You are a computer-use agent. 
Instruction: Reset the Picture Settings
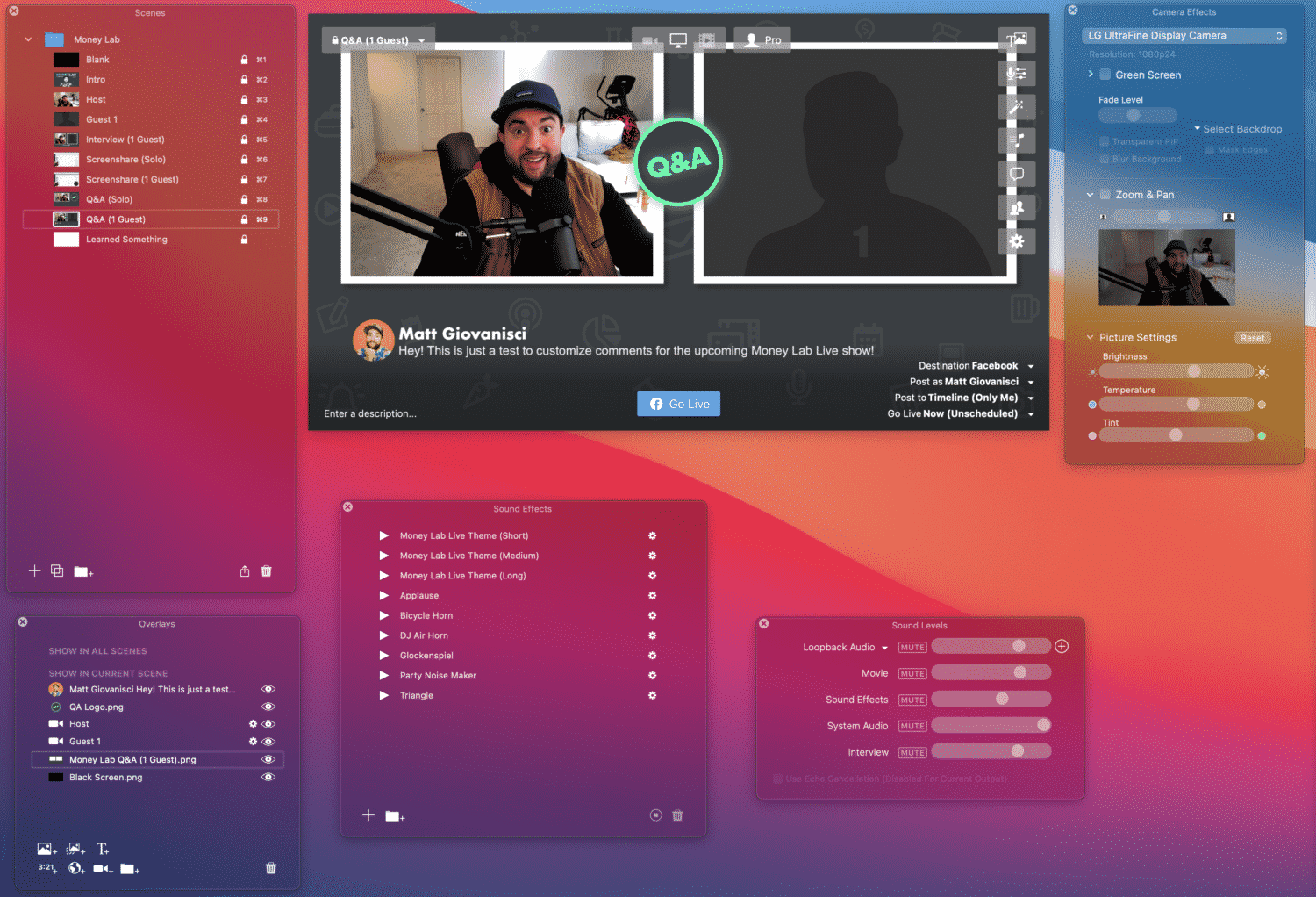coord(1253,338)
